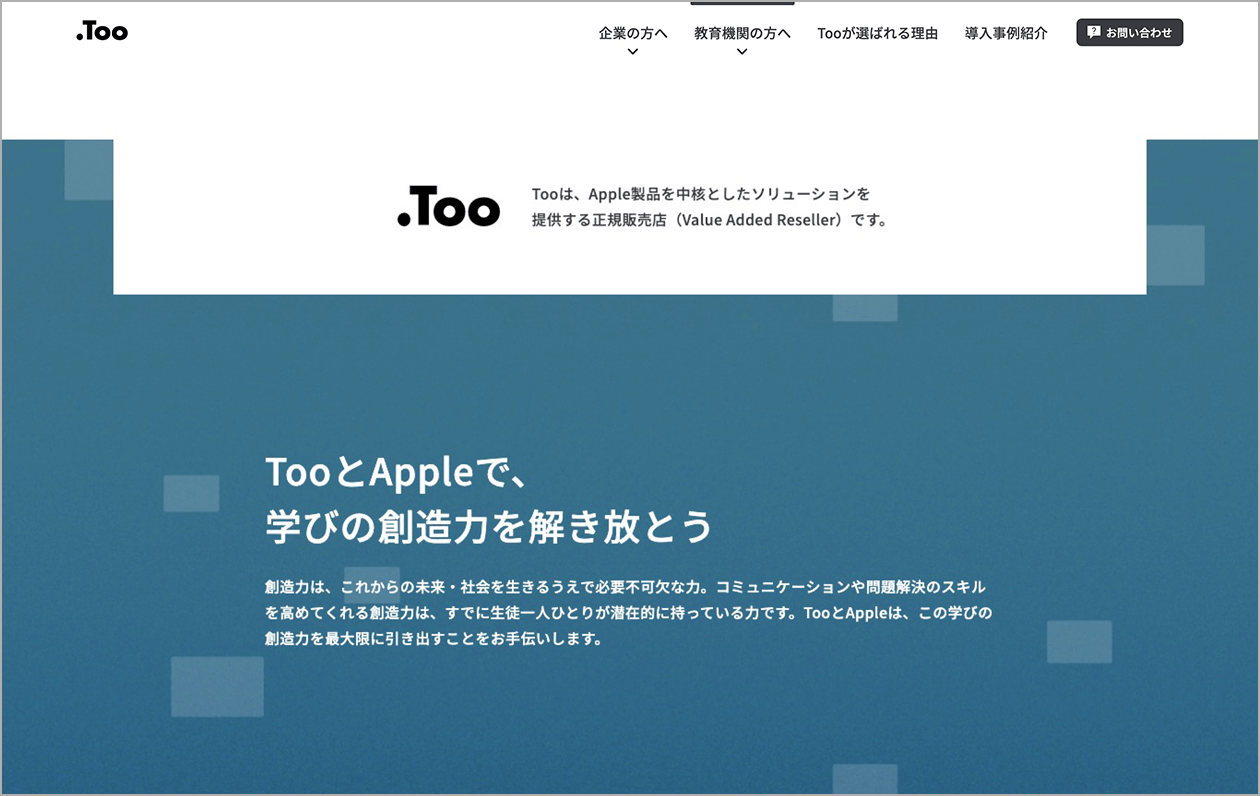Expand the chevron under 教育機関の方へ
Image resolution: width=1260 pixels, height=796 pixels.
coord(742,52)
